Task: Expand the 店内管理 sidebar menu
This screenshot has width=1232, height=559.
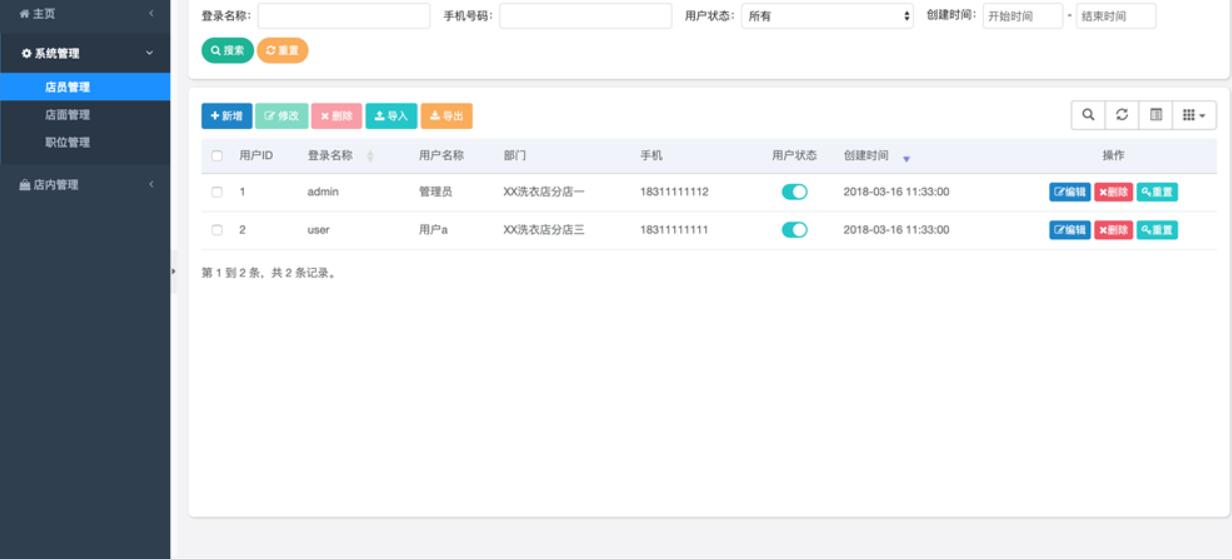Action: point(85,184)
